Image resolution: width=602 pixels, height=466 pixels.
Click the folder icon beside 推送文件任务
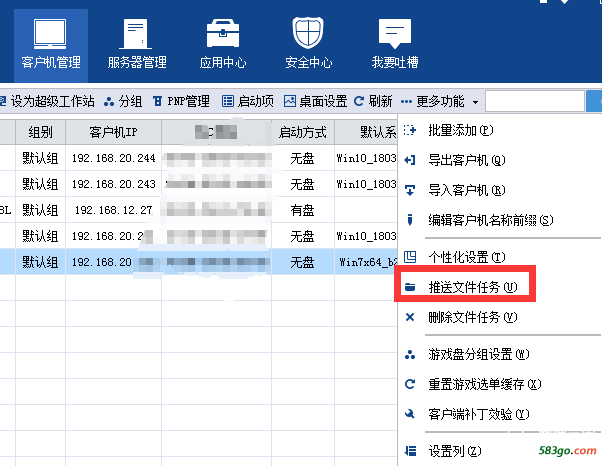[410, 287]
